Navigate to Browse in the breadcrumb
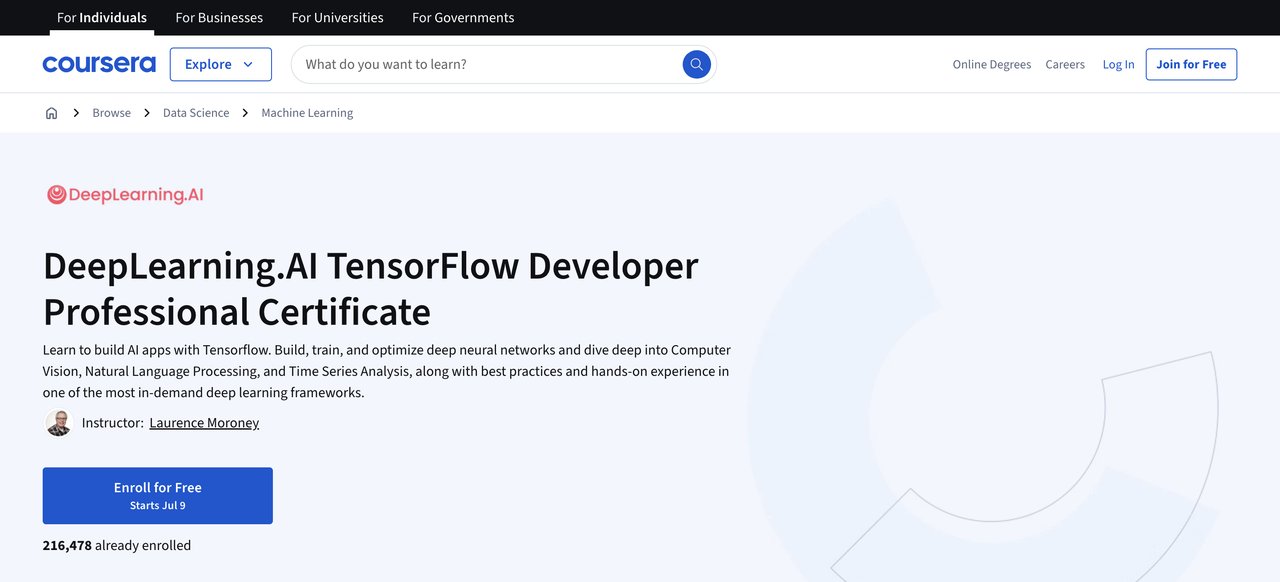The image size is (1280, 582). point(111,113)
